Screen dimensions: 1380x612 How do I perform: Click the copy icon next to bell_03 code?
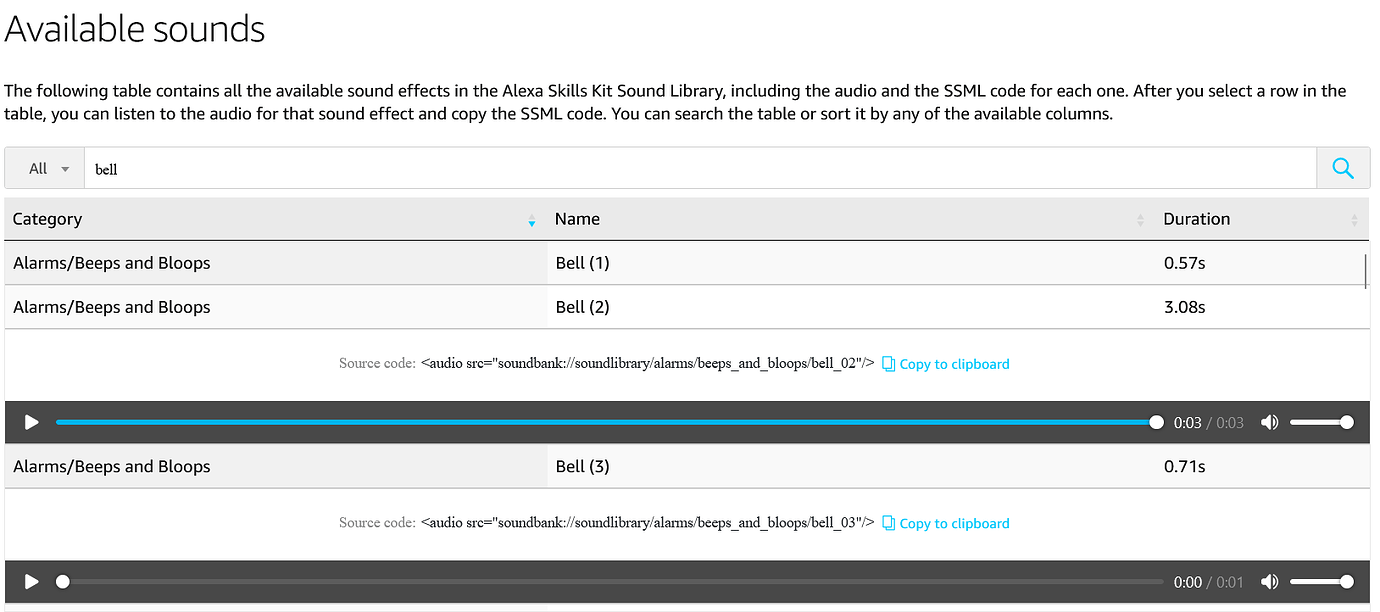(888, 522)
